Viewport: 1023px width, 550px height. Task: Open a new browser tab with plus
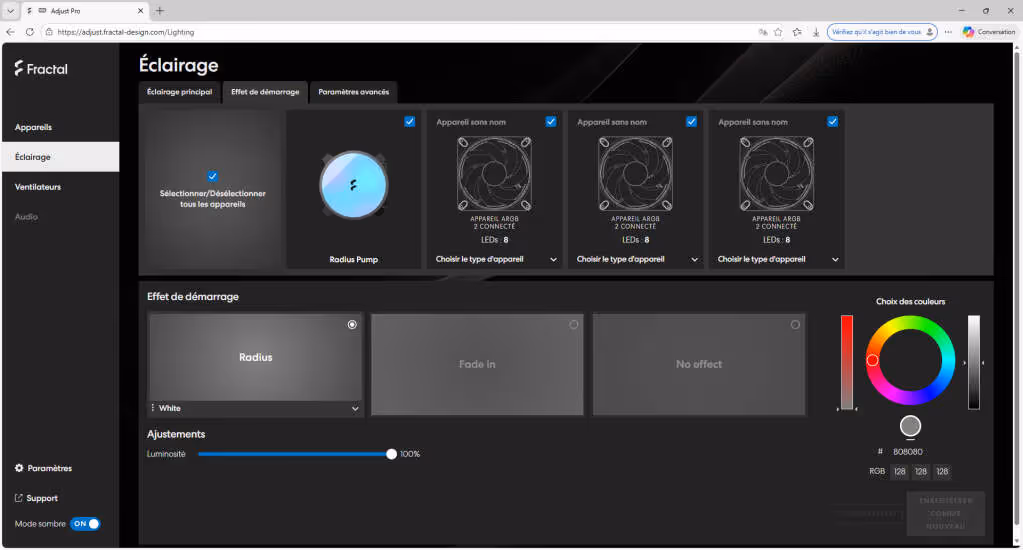(160, 10)
